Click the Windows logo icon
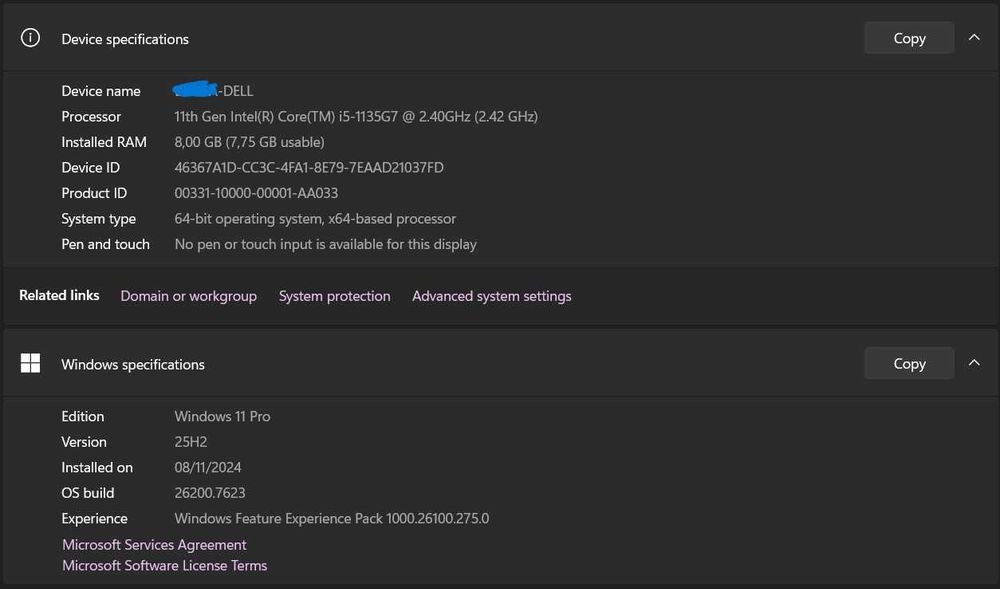The width and height of the screenshot is (1000, 589). pos(31,364)
